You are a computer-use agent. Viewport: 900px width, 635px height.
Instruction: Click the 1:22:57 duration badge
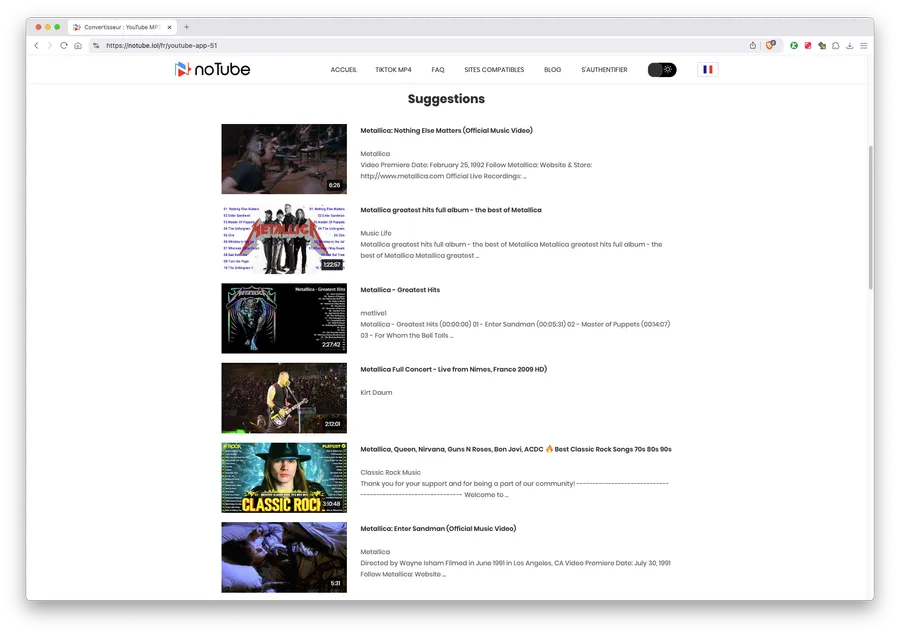pos(332,265)
